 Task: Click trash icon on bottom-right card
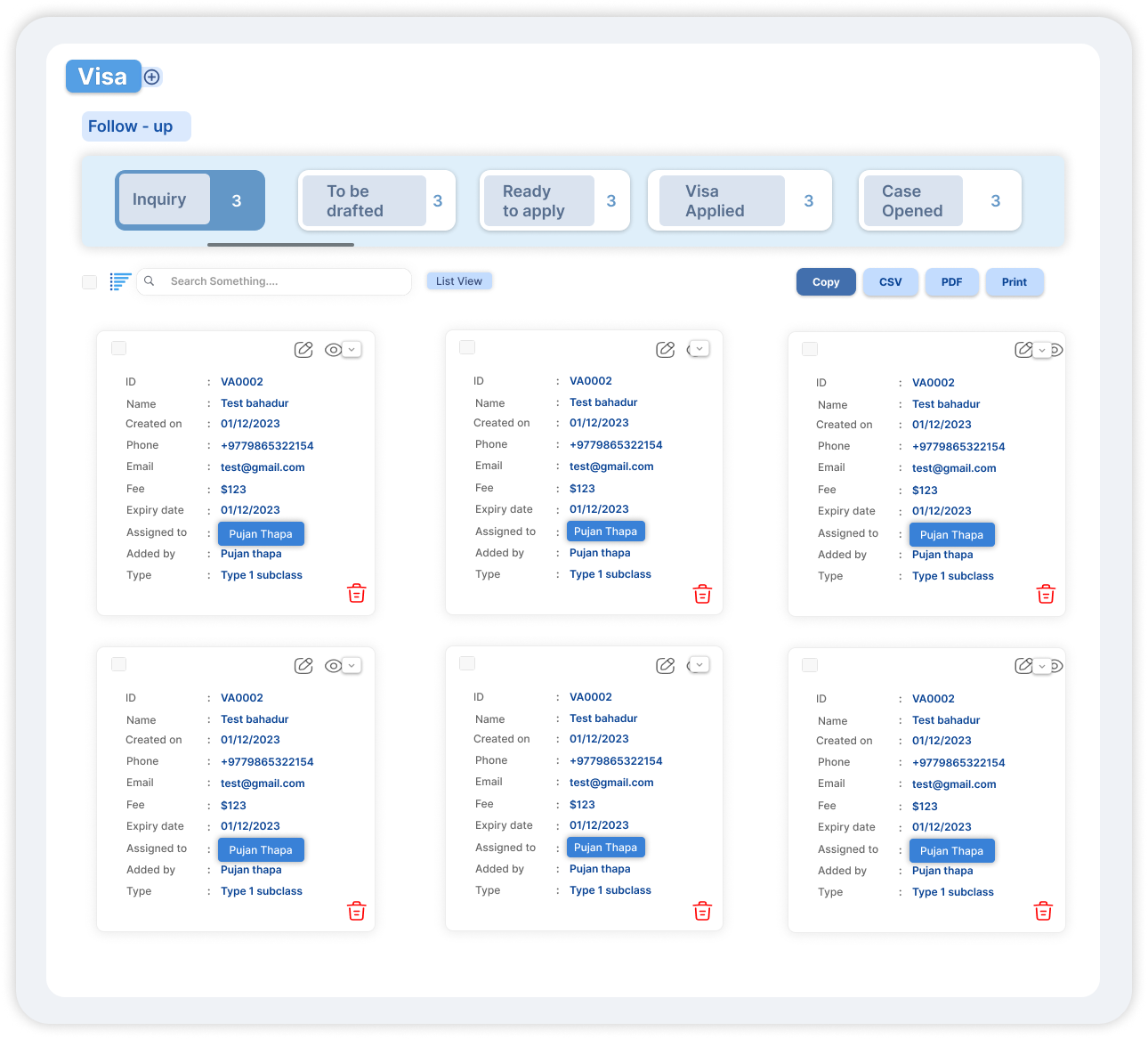(1043, 911)
